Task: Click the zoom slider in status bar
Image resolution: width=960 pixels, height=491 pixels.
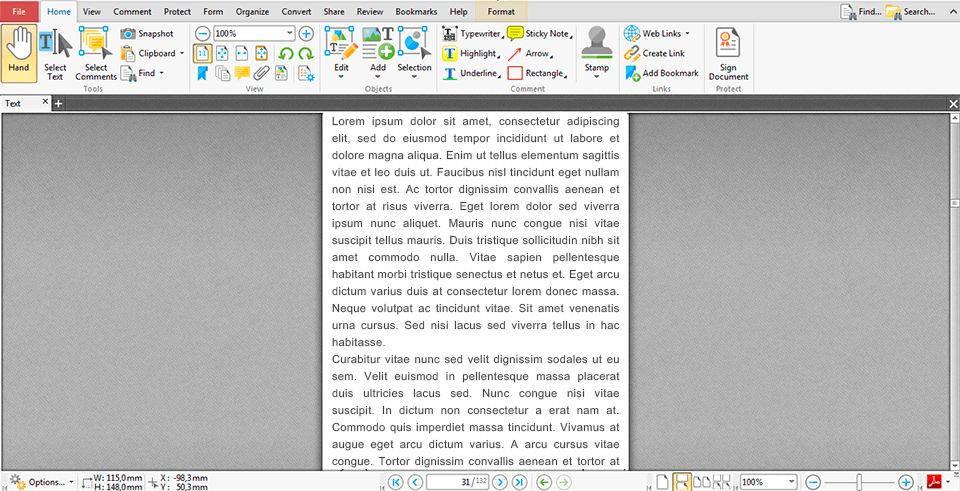Action: 858,482
